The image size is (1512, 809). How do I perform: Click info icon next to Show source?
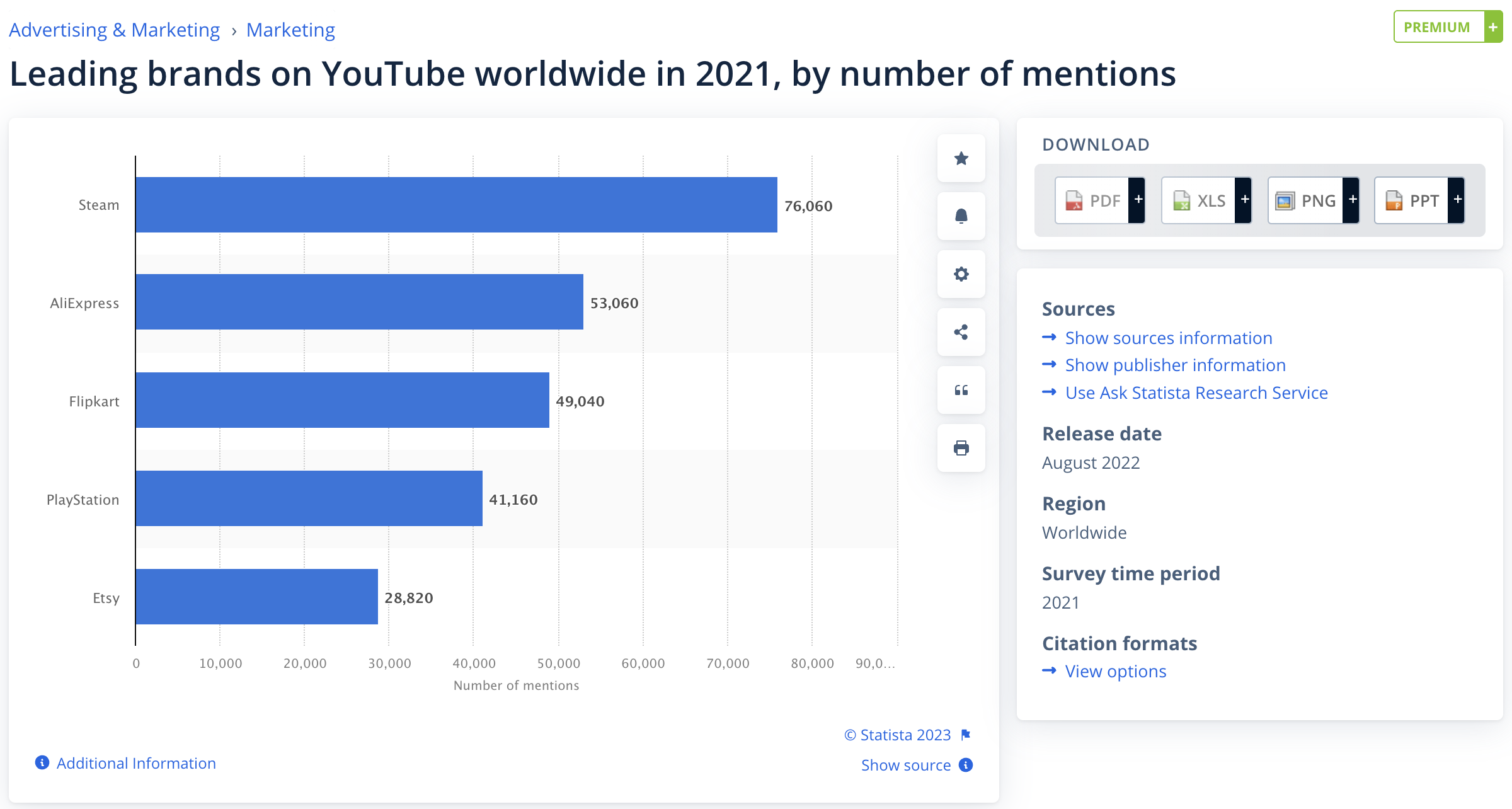(x=966, y=765)
